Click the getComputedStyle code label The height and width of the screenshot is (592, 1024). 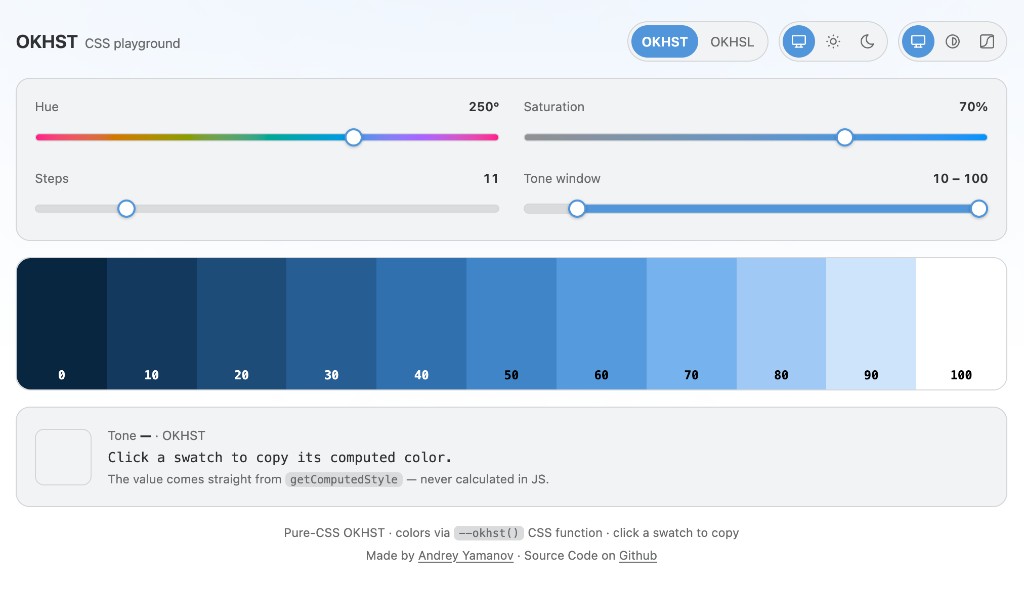[x=344, y=480]
